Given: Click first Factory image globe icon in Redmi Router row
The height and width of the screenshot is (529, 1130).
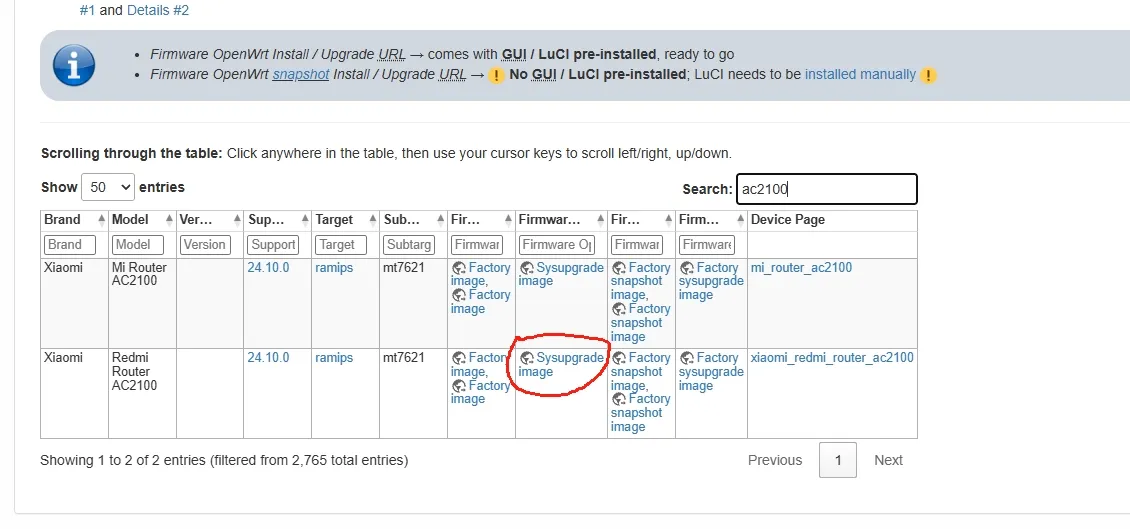Looking at the screenshot, I should click(x=458, y=358).
